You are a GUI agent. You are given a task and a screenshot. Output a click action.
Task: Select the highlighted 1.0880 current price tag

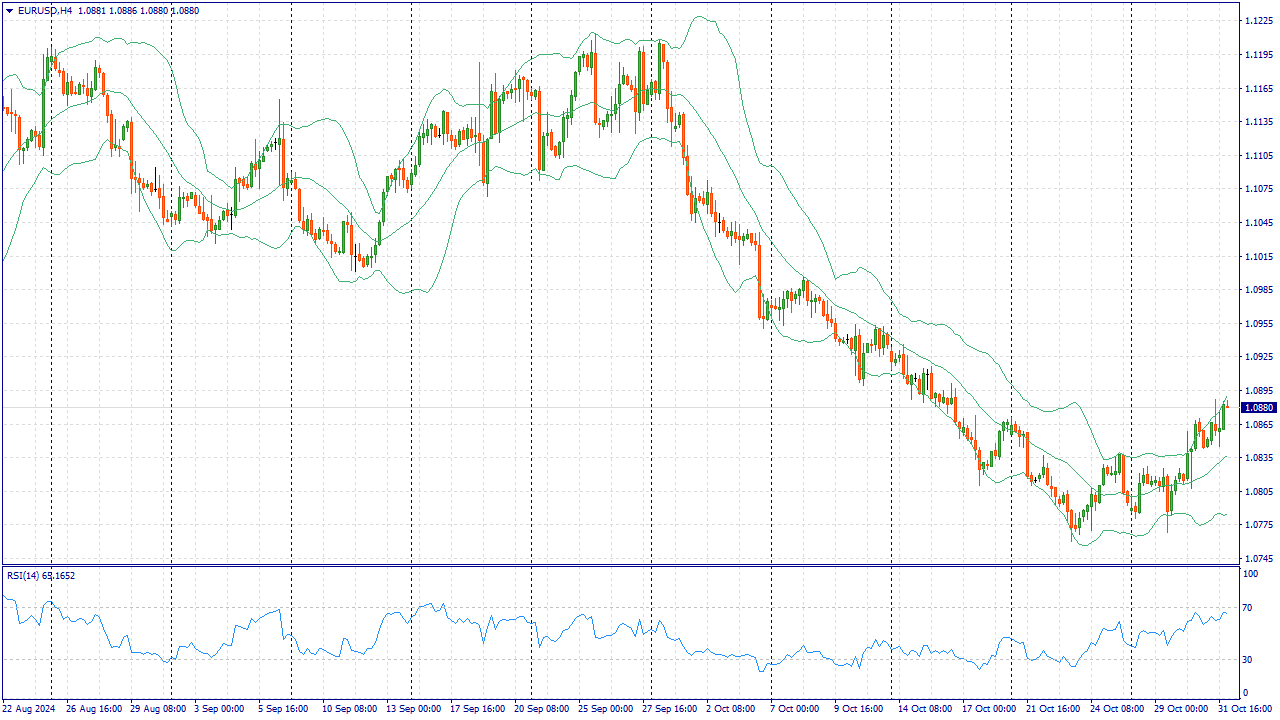(x=1259, y=408)
